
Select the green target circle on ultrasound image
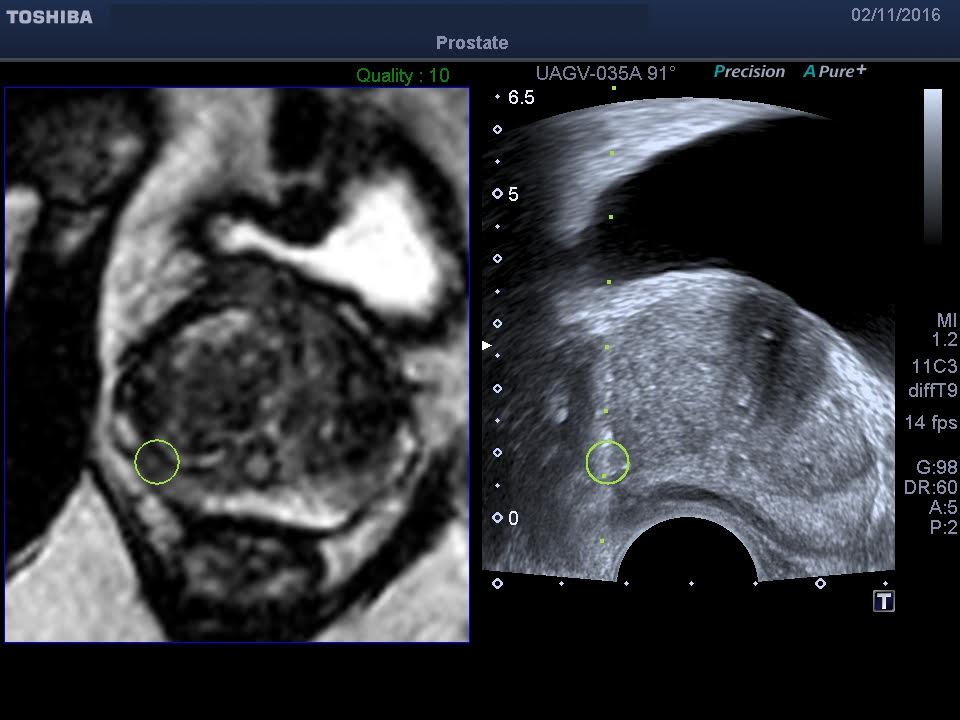click(607, 463)
